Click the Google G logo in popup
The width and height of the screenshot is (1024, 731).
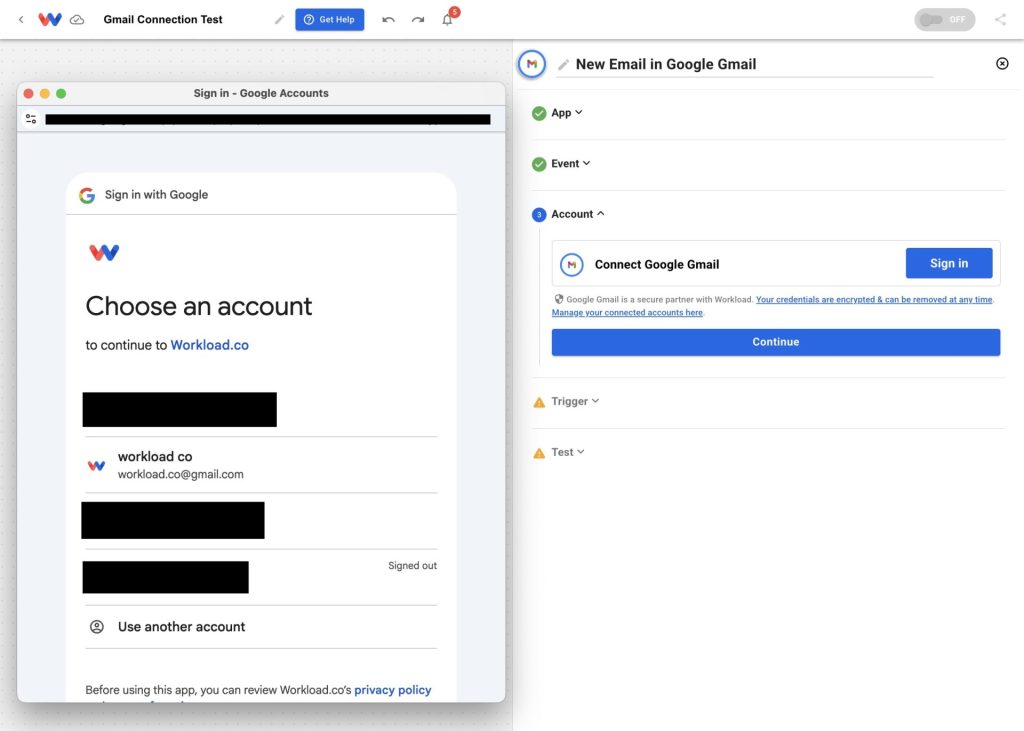[x=87, y=195]
